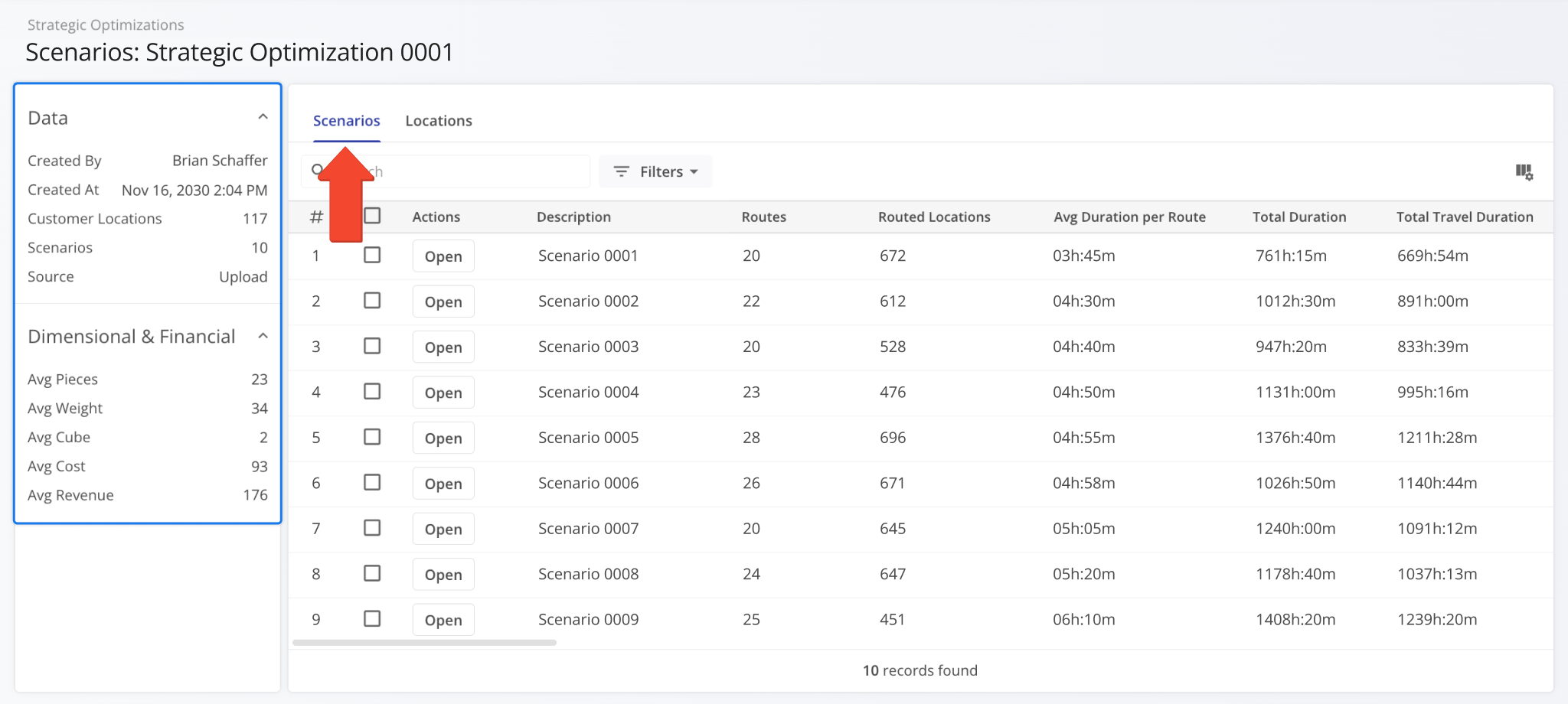The image size is (1568, 704).
Task: Collapse the Dimensional & Financial panel
Action: tap(263, 335)
